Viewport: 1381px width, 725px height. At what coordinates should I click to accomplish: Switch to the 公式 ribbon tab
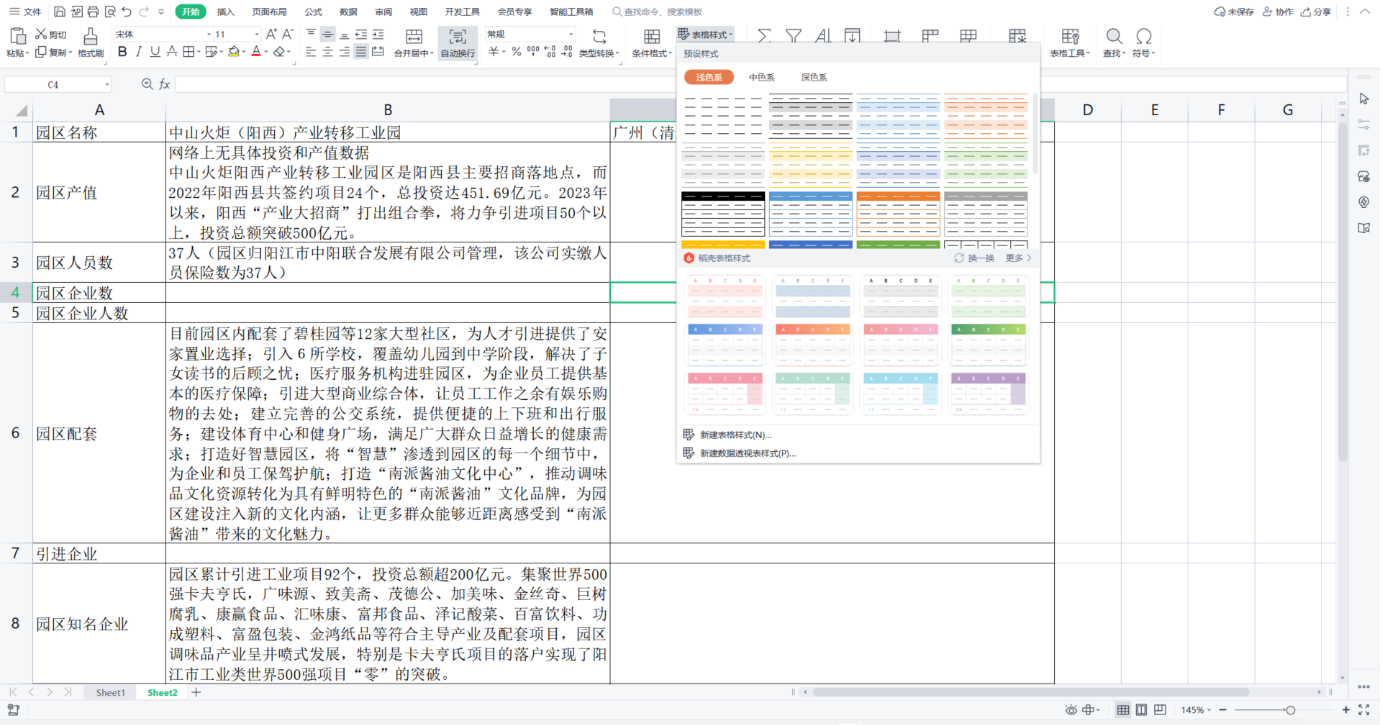(313, 12)
